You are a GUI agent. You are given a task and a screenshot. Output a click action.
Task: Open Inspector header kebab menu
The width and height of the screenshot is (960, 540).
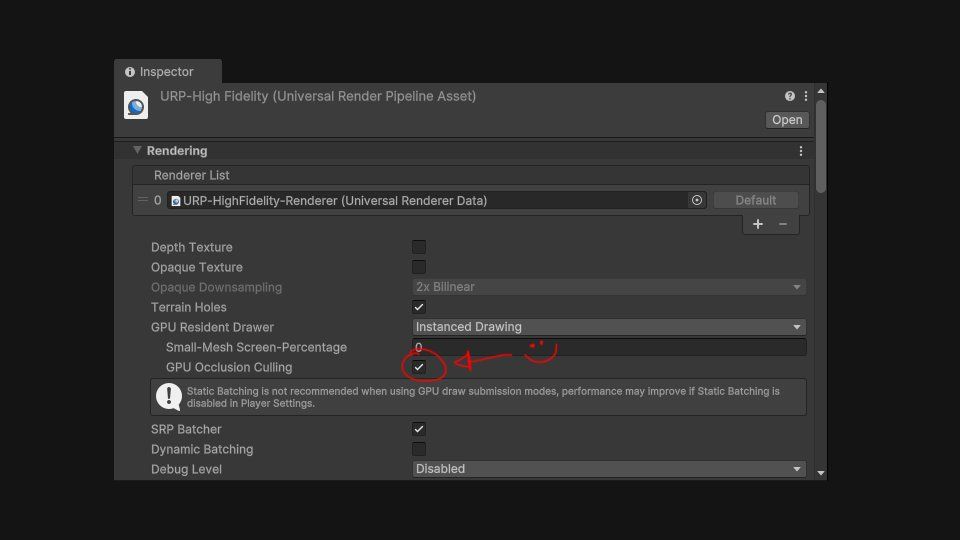(x=806, y=96)
